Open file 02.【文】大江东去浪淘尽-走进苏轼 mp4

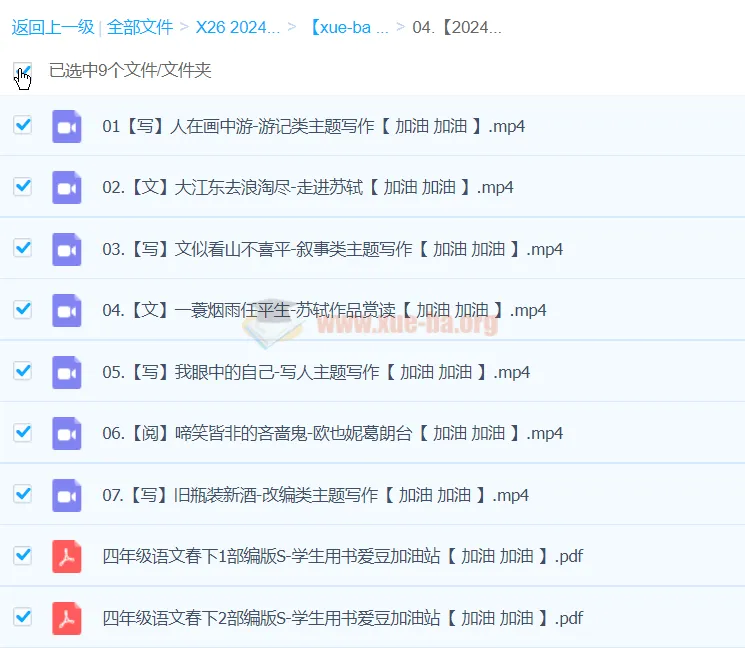pos(308,187)
